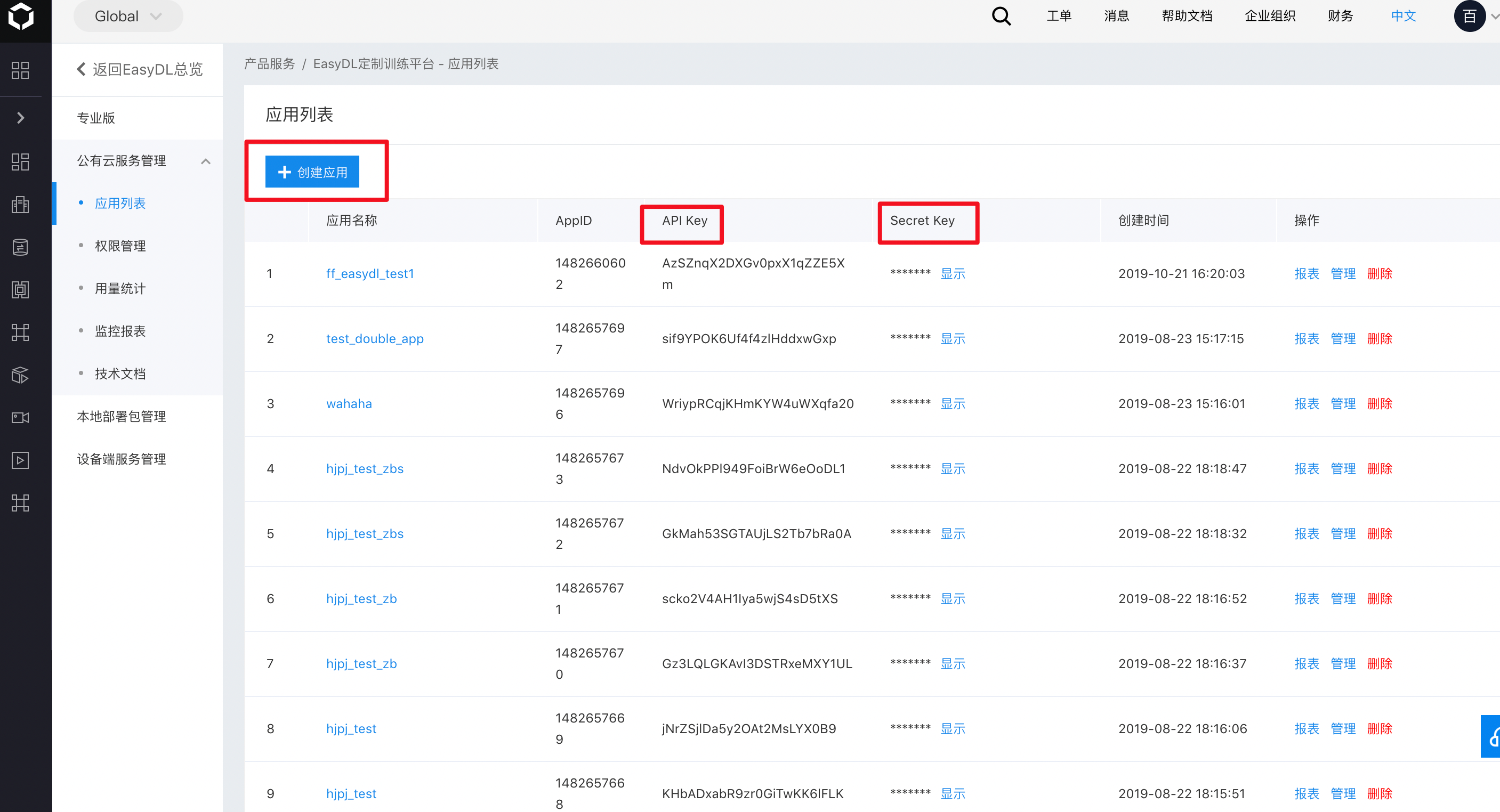Reveal secret key for wahaha app
This screenshot has height=812, width=1500.
pos(953,403)
